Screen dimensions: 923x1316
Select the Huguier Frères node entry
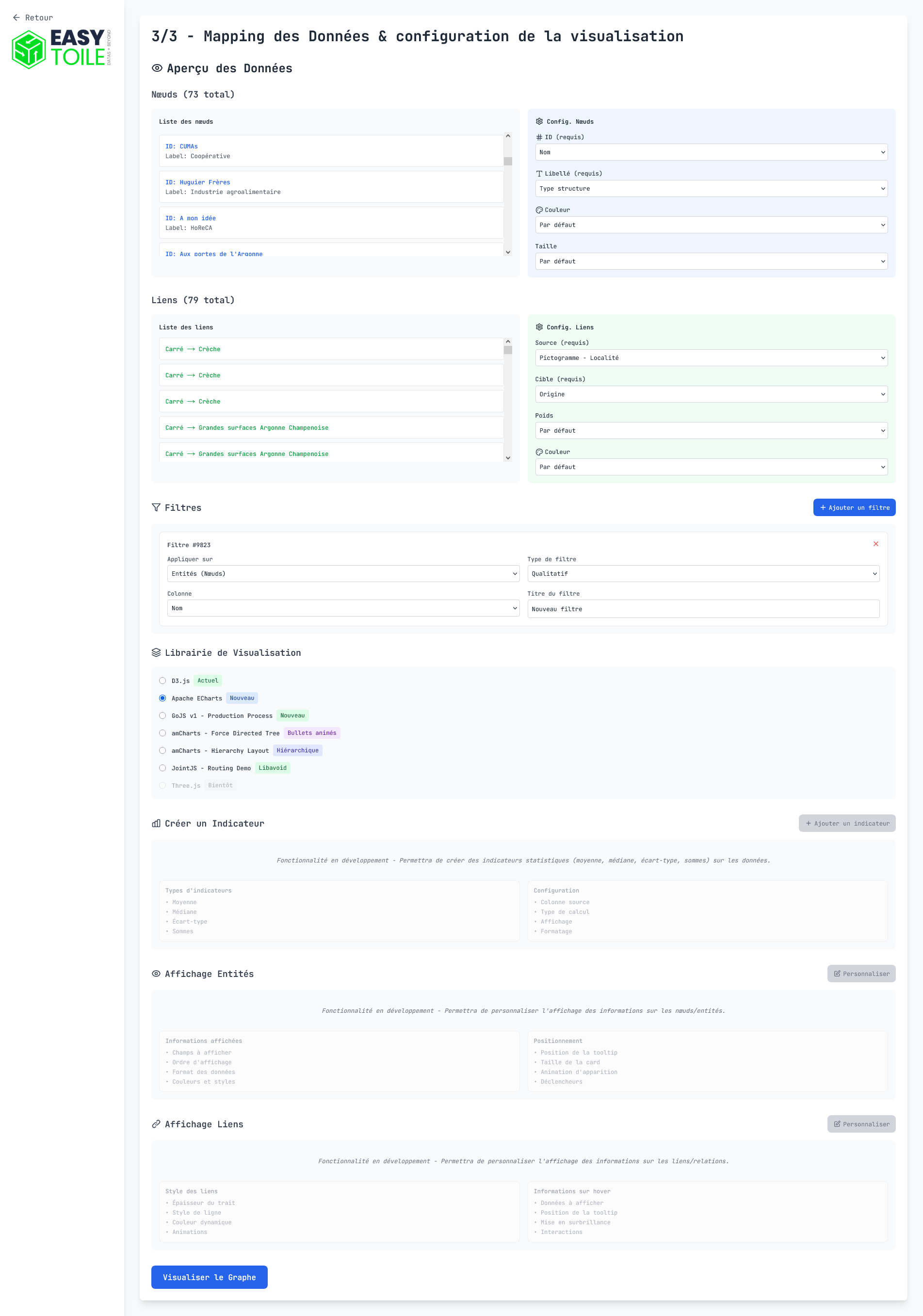[331, 187]
